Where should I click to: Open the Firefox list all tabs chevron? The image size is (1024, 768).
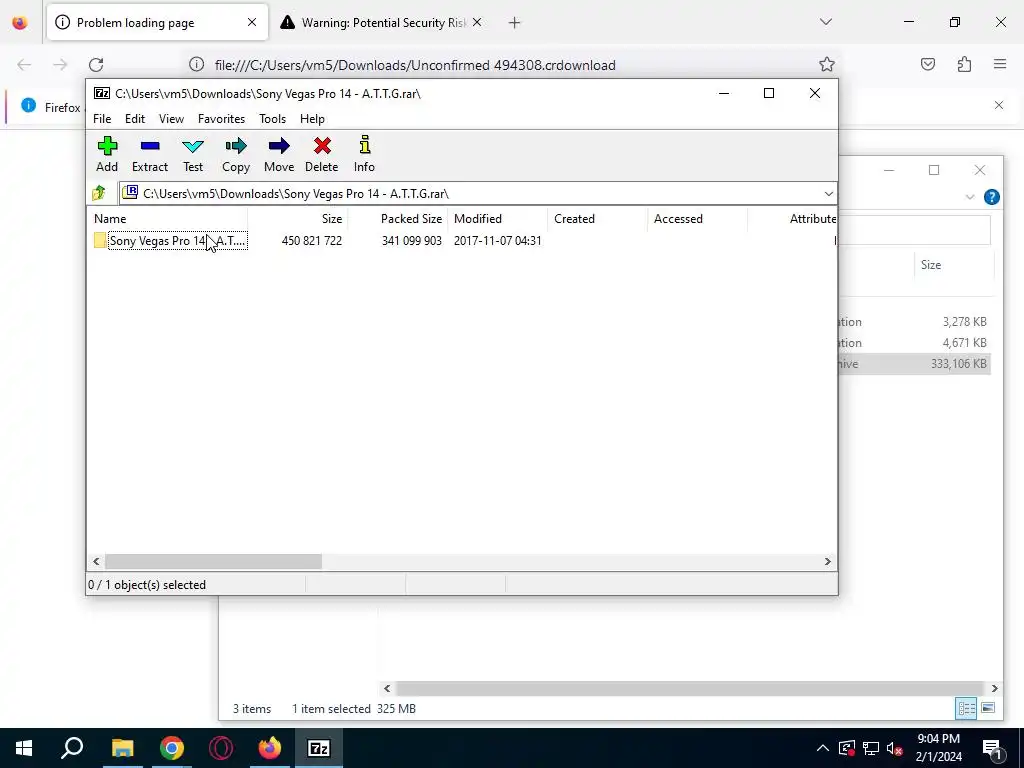click(x=825, y=22)
